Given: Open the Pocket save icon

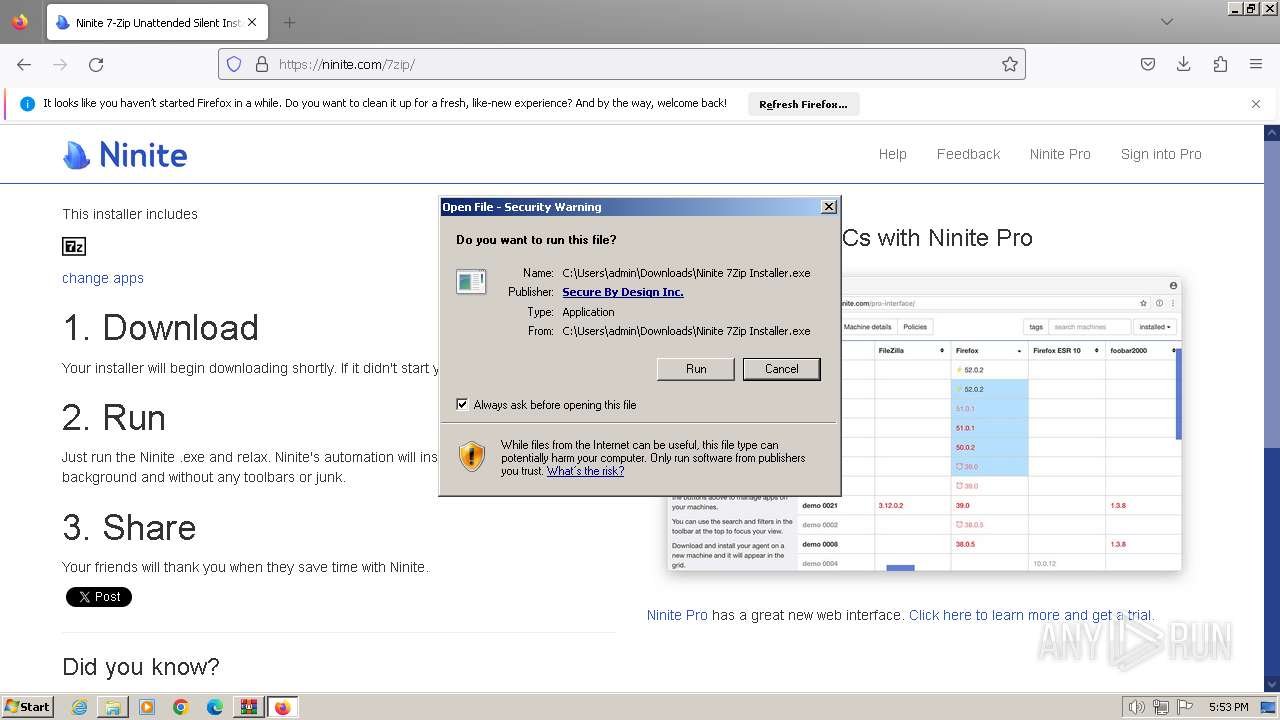Looking at the screenshot, I should pyautogui.click(x=1148, y=64).
